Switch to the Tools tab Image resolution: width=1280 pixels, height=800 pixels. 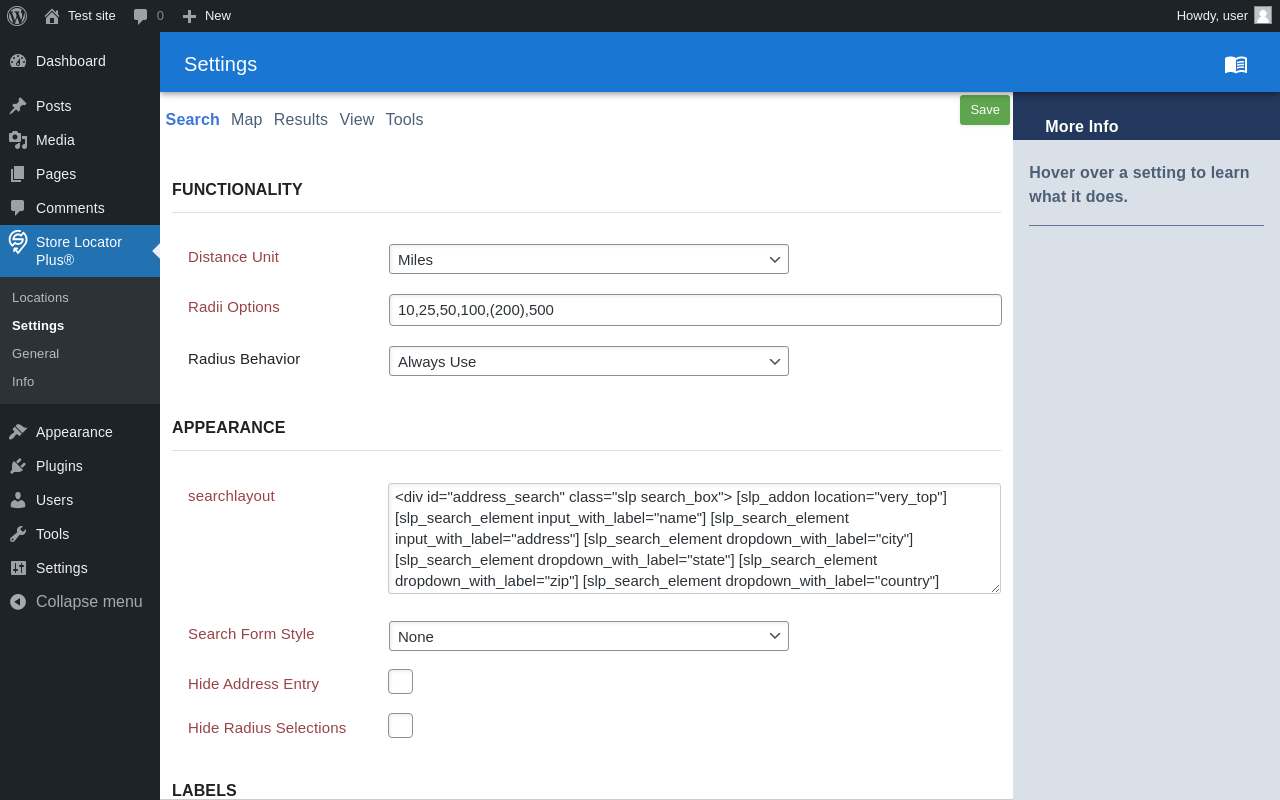(405, 120)
